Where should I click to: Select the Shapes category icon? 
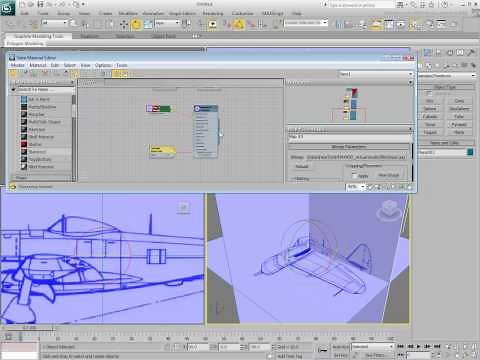tap(429, 65)
